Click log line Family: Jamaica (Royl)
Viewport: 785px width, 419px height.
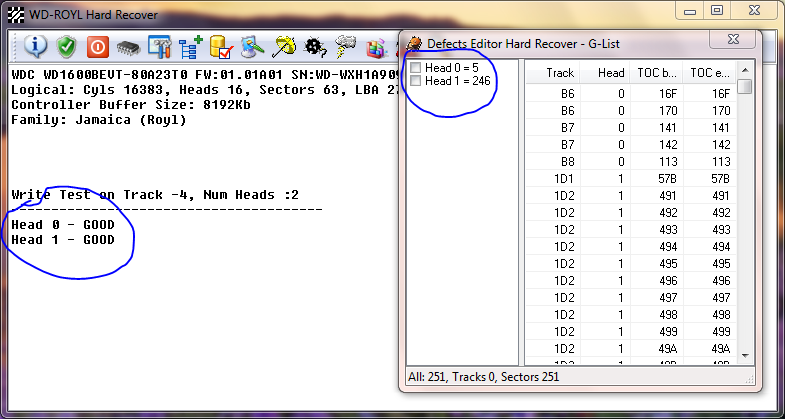(99, 120)
